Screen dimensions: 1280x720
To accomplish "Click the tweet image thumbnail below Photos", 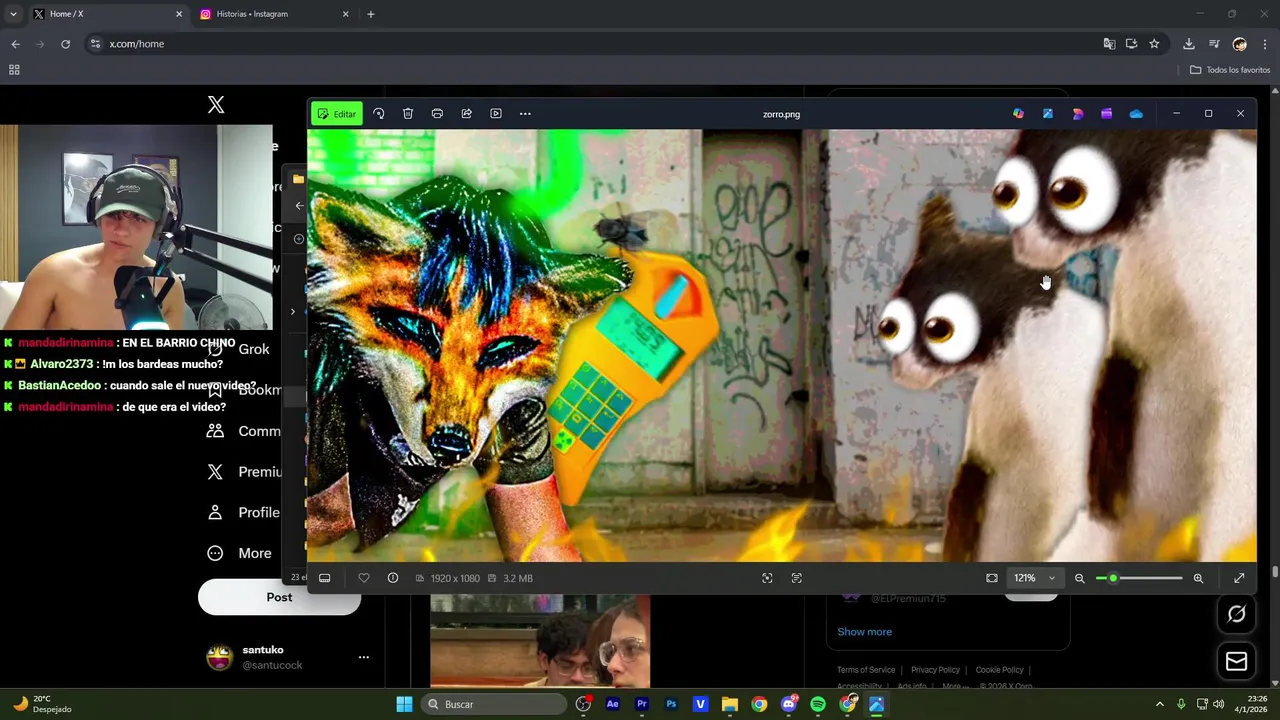I will (x=540, y=641).
